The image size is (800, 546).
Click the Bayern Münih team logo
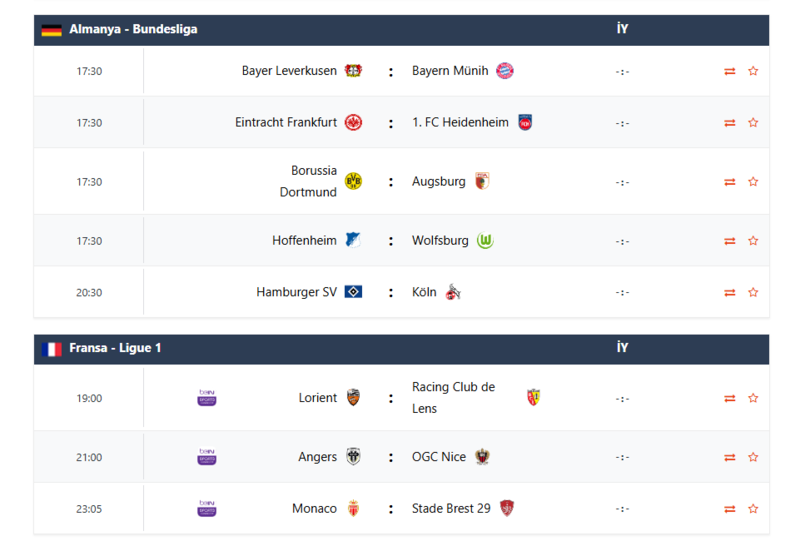[505, 71]
